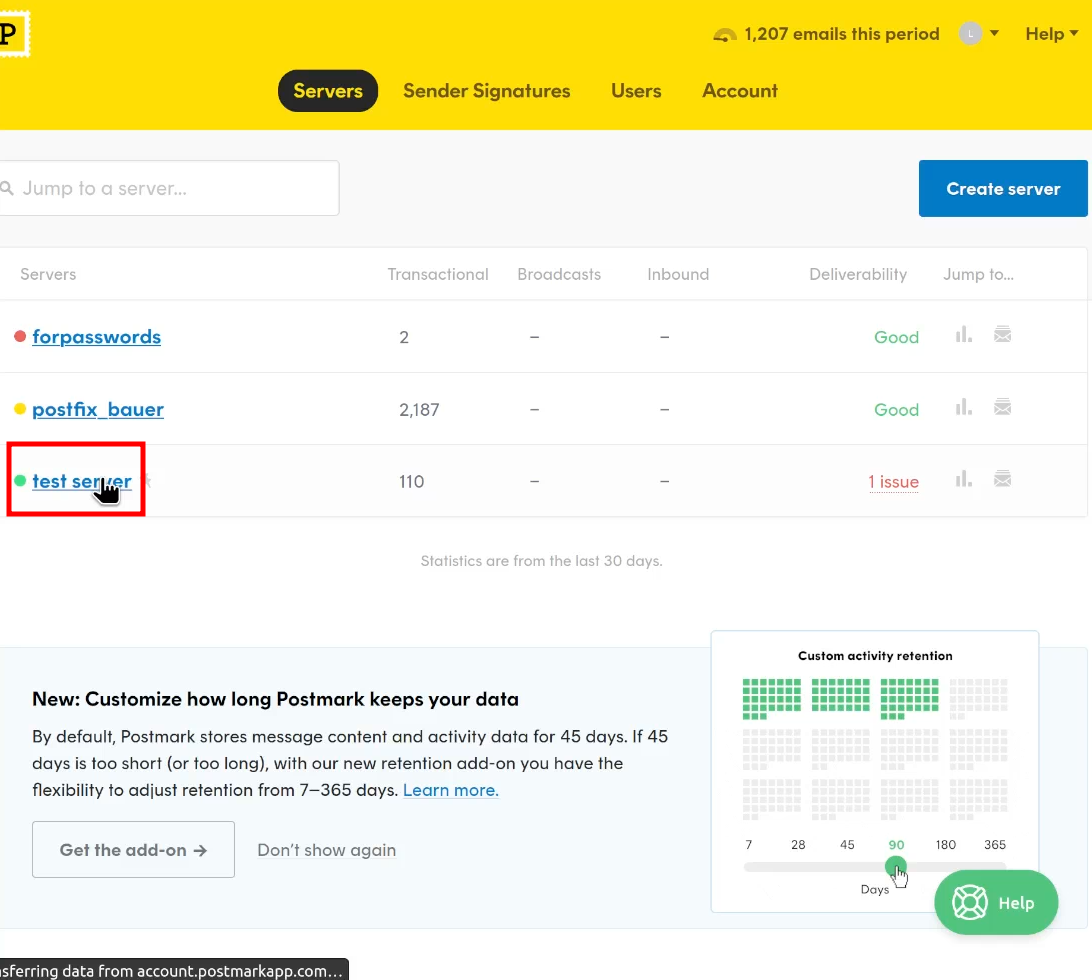Screen dimensions: 1092x980
Task: Click the email usage gauge icon
Action: tap(725, 34)
